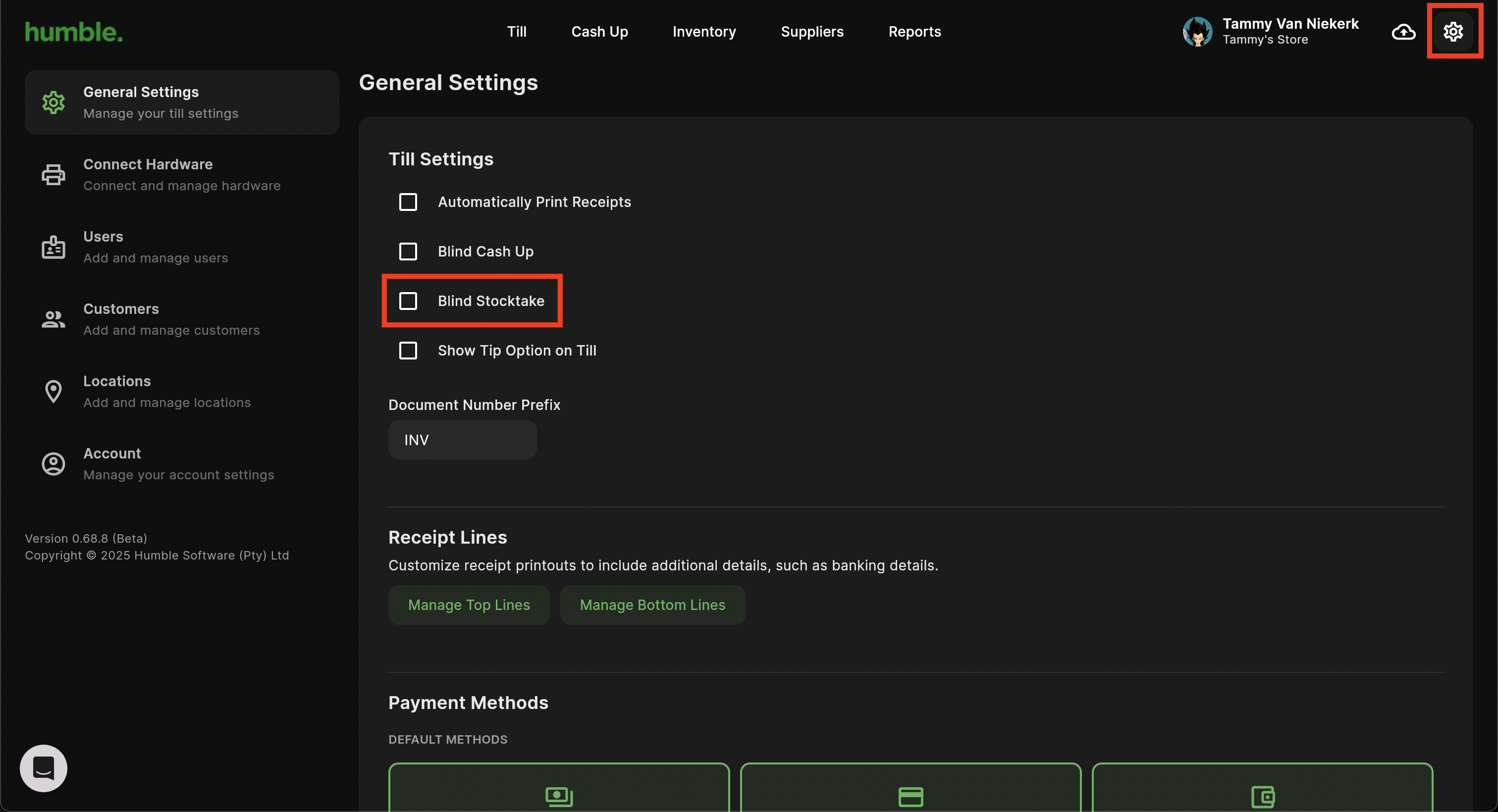Click the Copyright Humble Software text
1498x812 pixels.
coord(157,555)
